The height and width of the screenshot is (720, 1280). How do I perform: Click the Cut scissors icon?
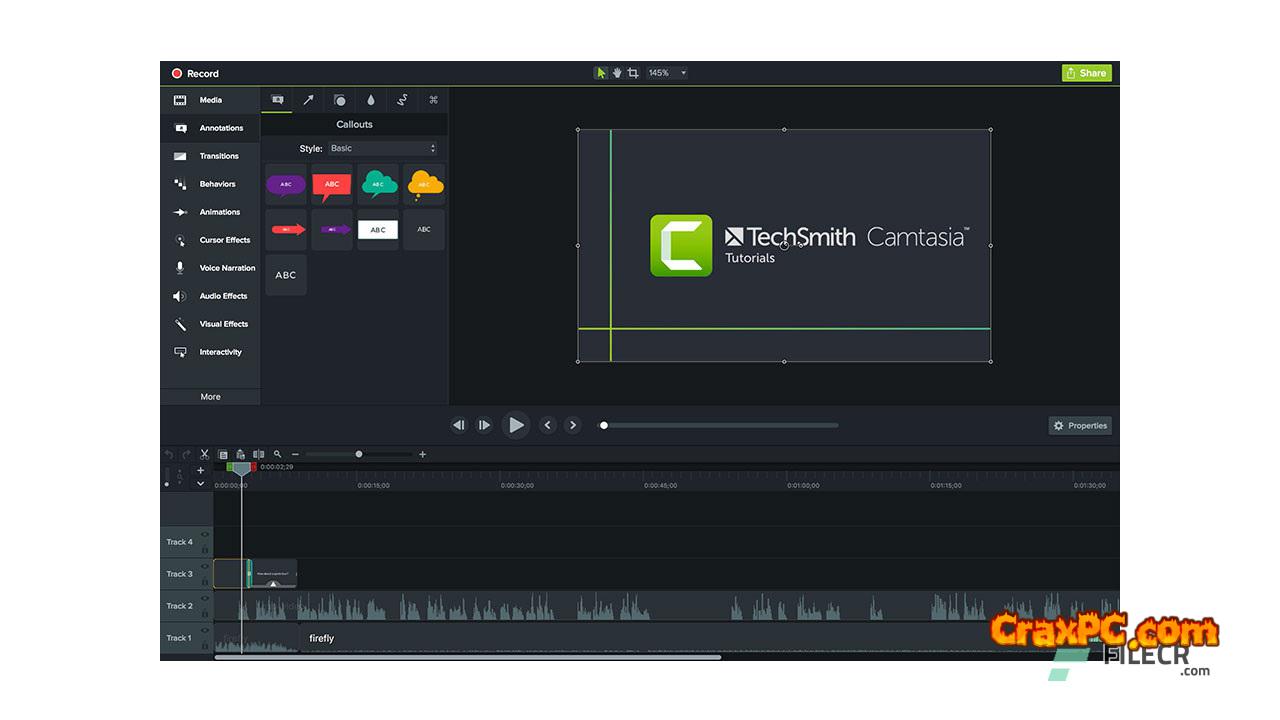pyautogui.click(x=204, y=454)
